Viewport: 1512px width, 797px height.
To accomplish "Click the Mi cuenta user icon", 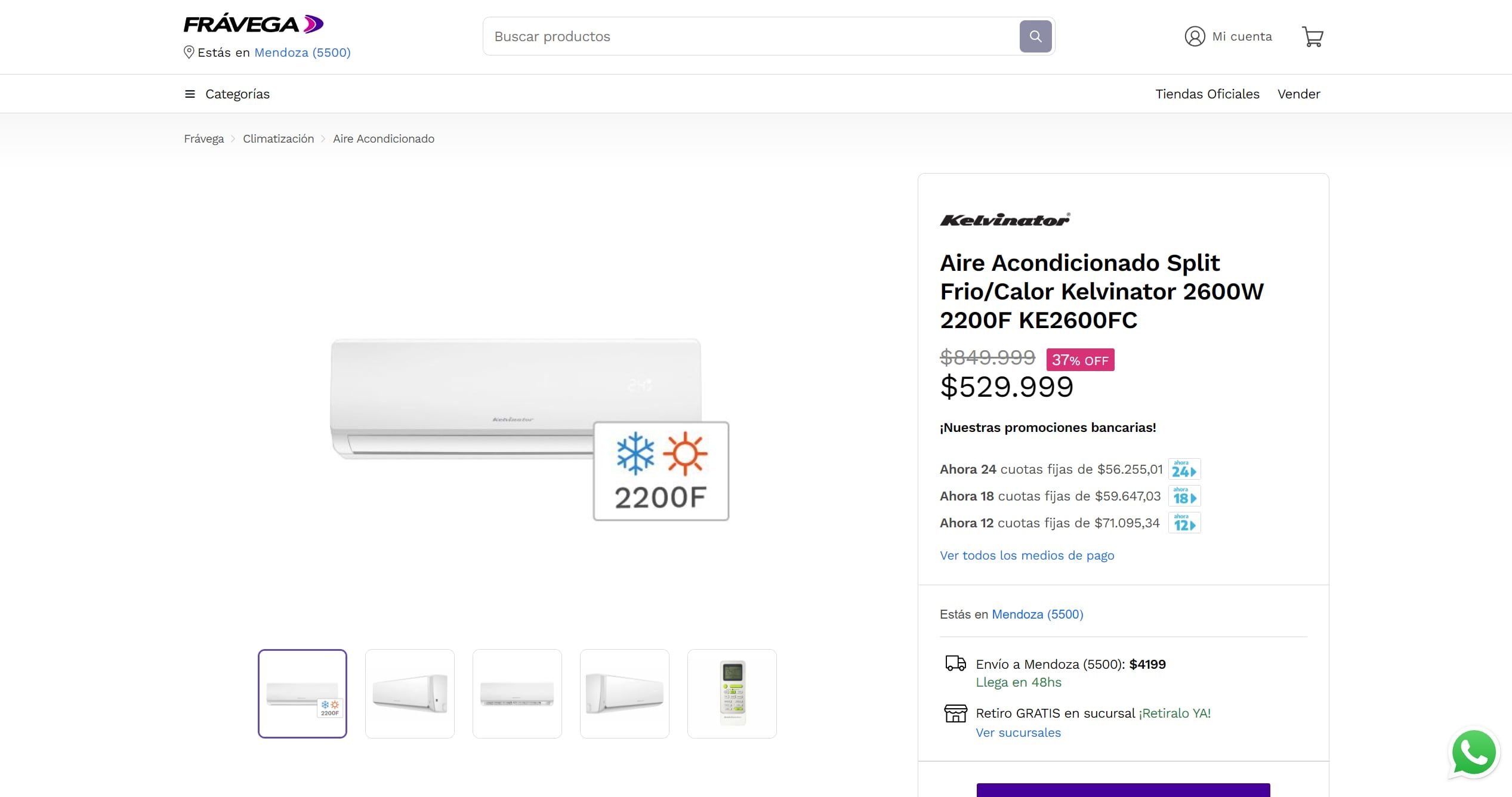I will (1194, 36).
